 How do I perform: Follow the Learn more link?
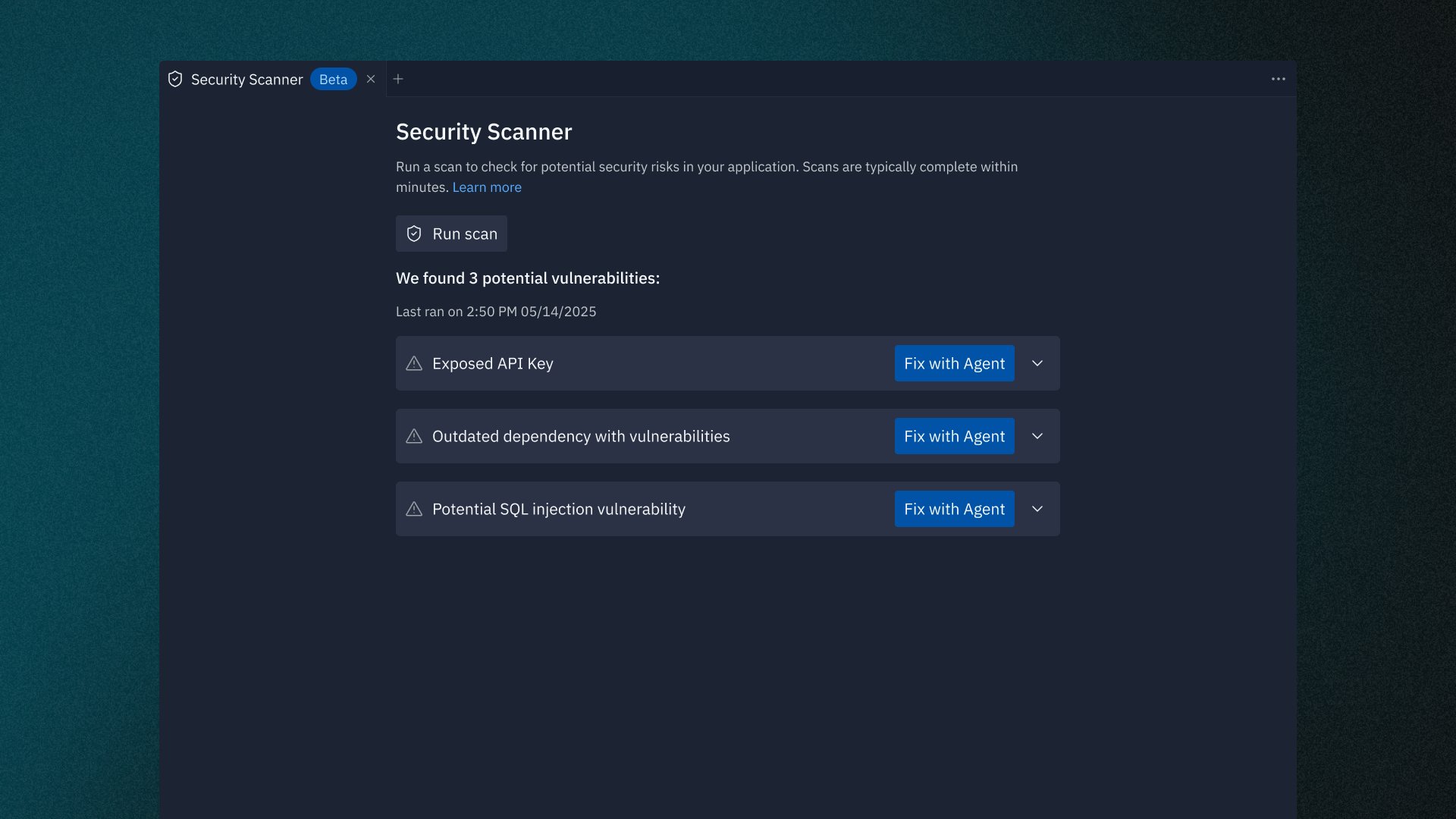487,187
